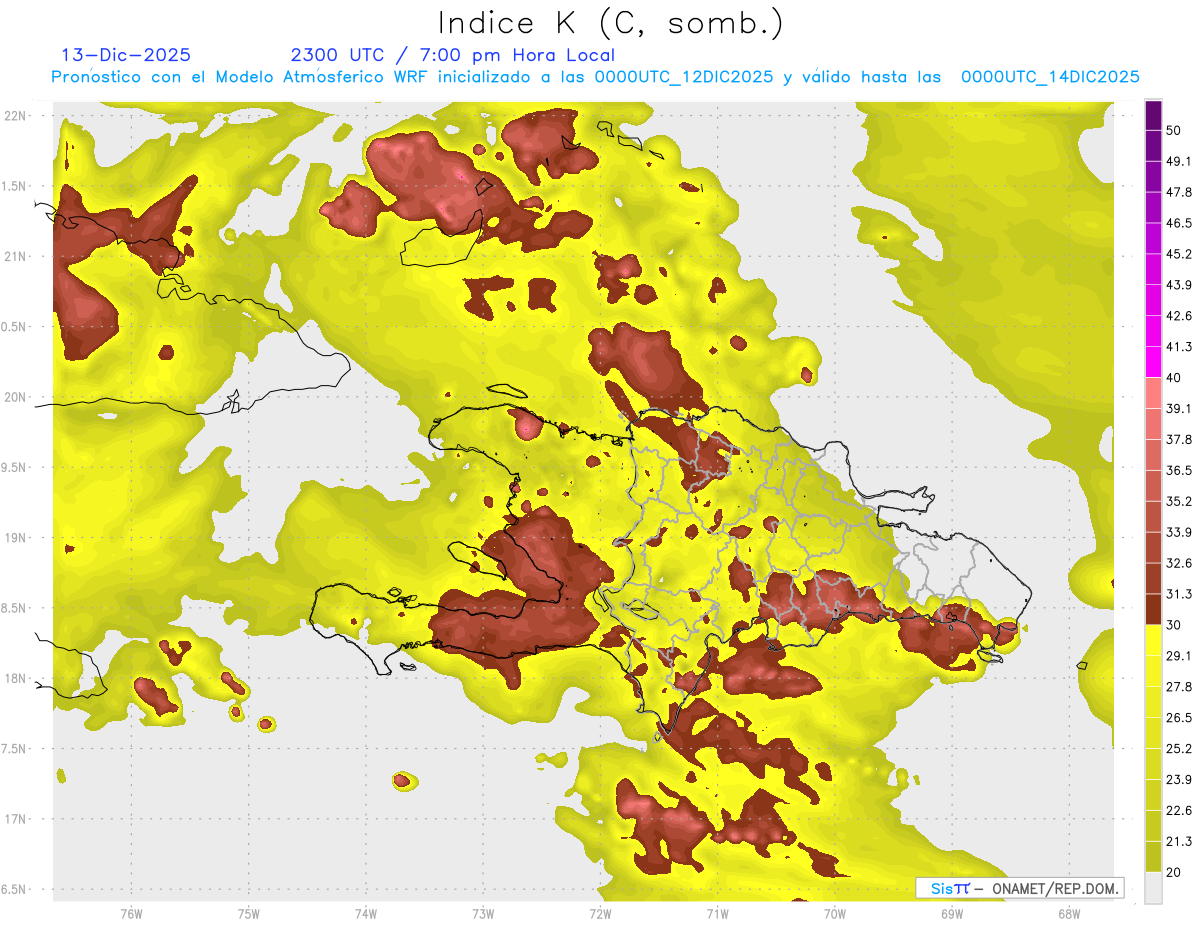
Task: Click the legend value "32.6"
Action: click(1179, 563)
